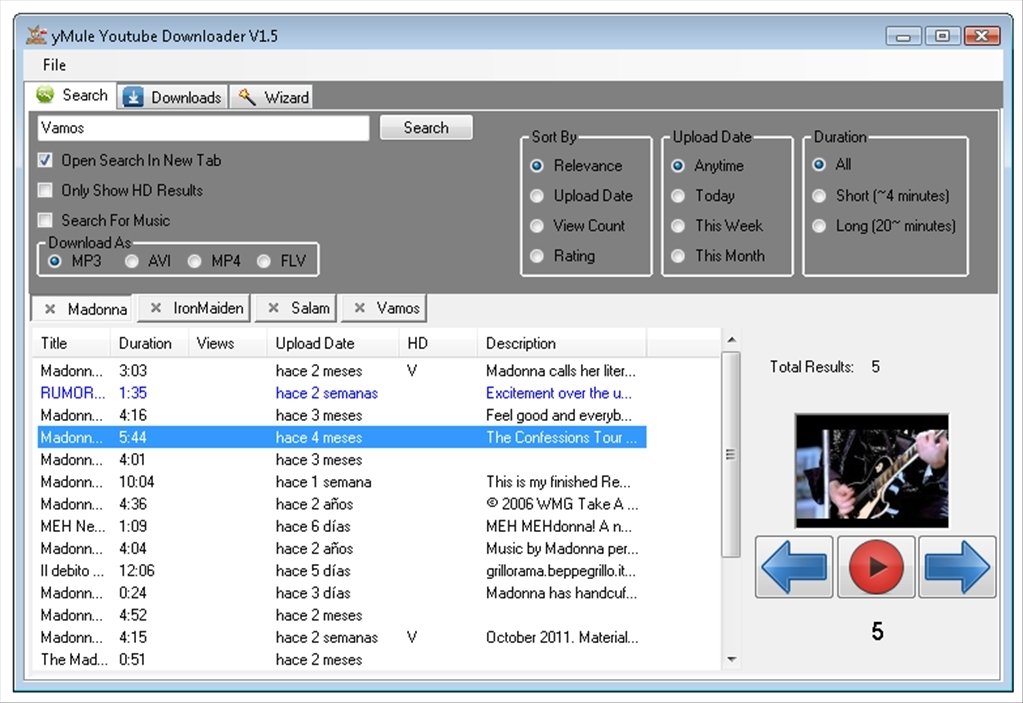Choose All durations

819,164
